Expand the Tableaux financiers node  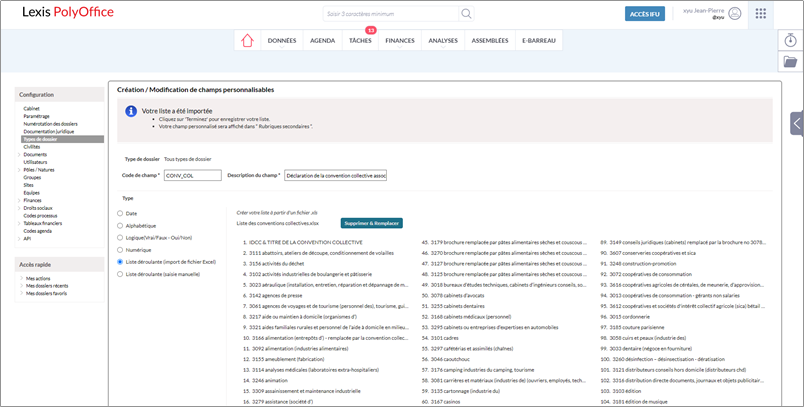tap(19, 223)
